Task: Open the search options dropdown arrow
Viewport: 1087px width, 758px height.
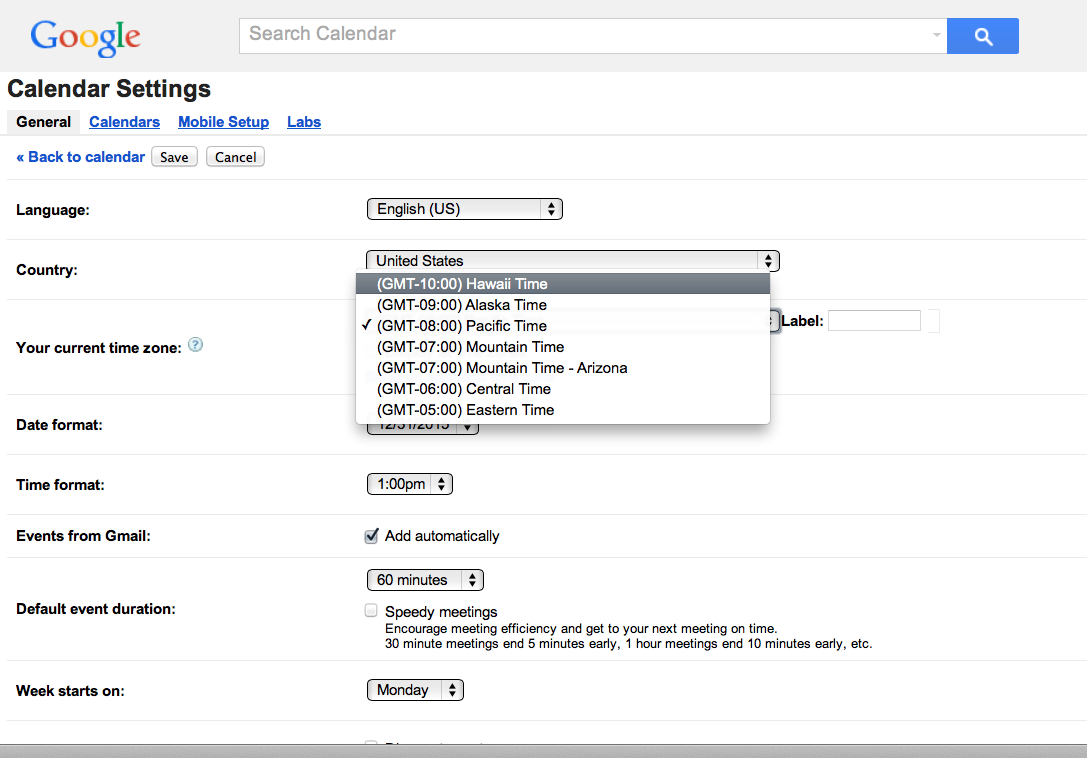Action: coord(937,35)
